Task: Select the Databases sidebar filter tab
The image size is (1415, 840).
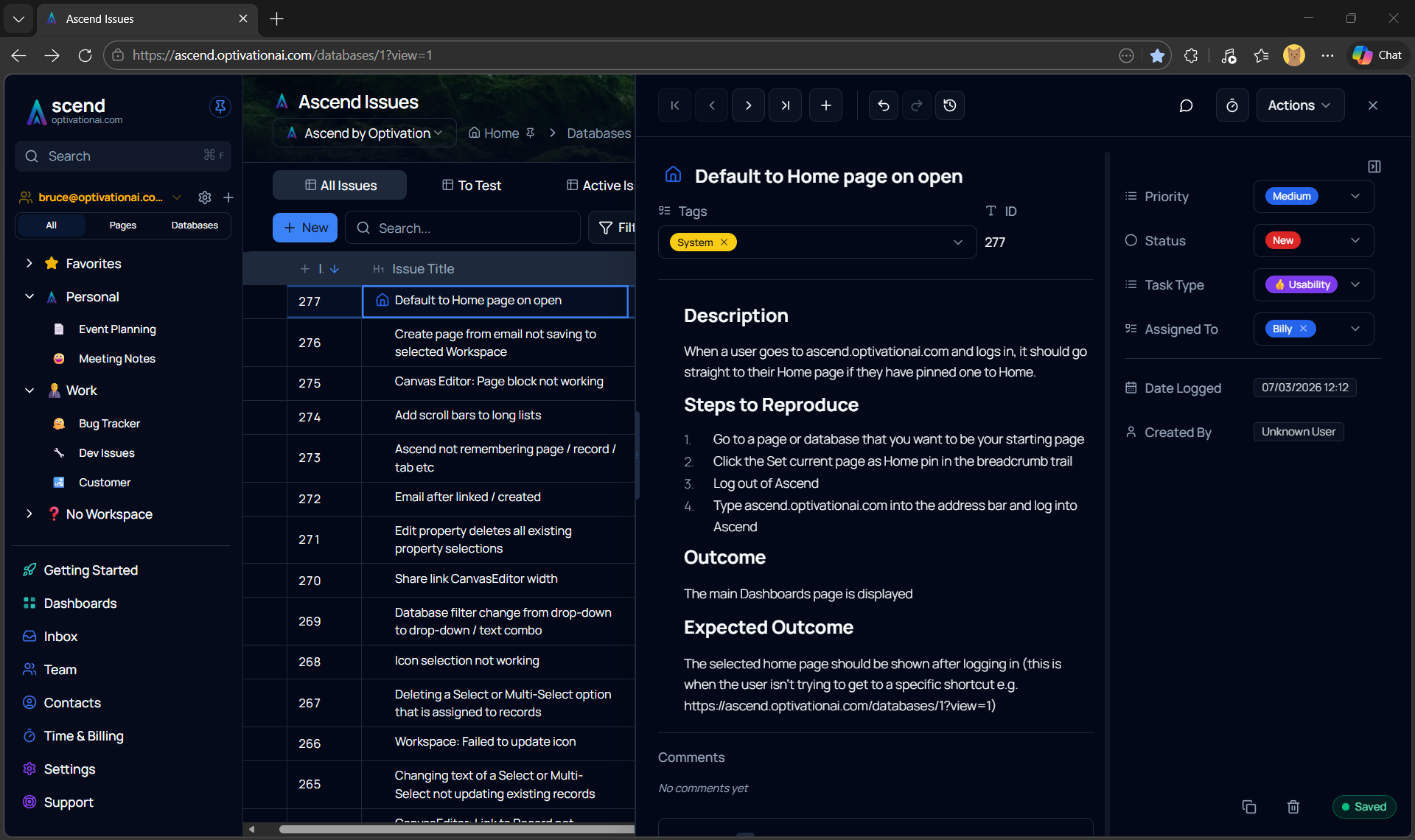Action: coord(195,225)
